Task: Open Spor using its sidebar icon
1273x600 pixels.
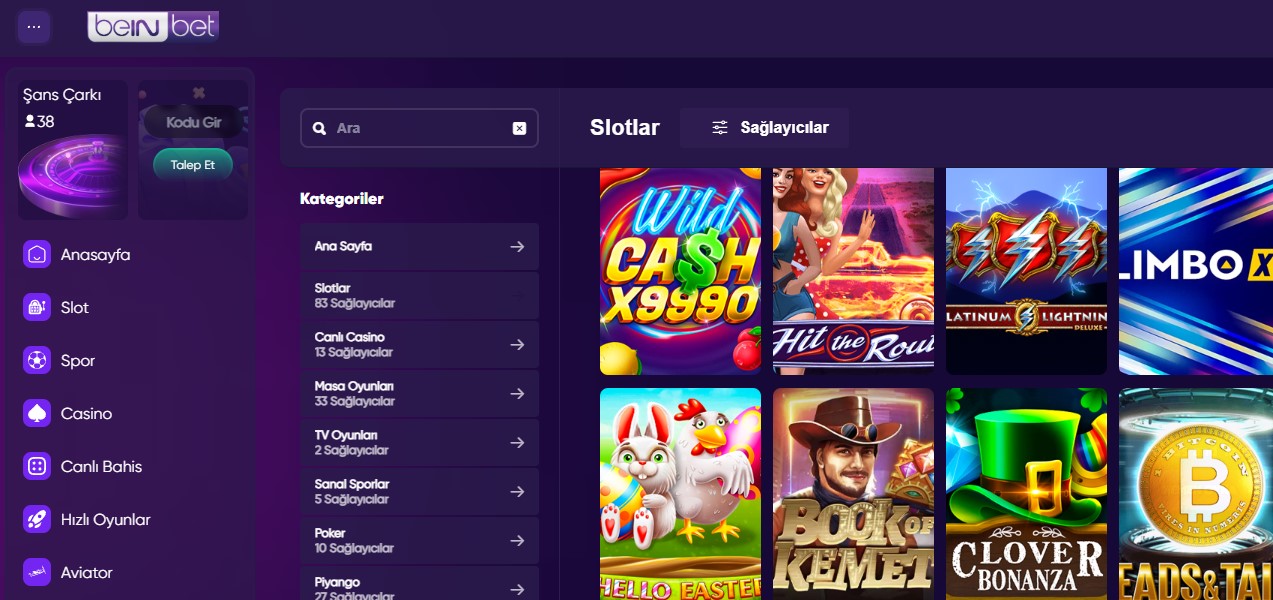Action: 35,360
